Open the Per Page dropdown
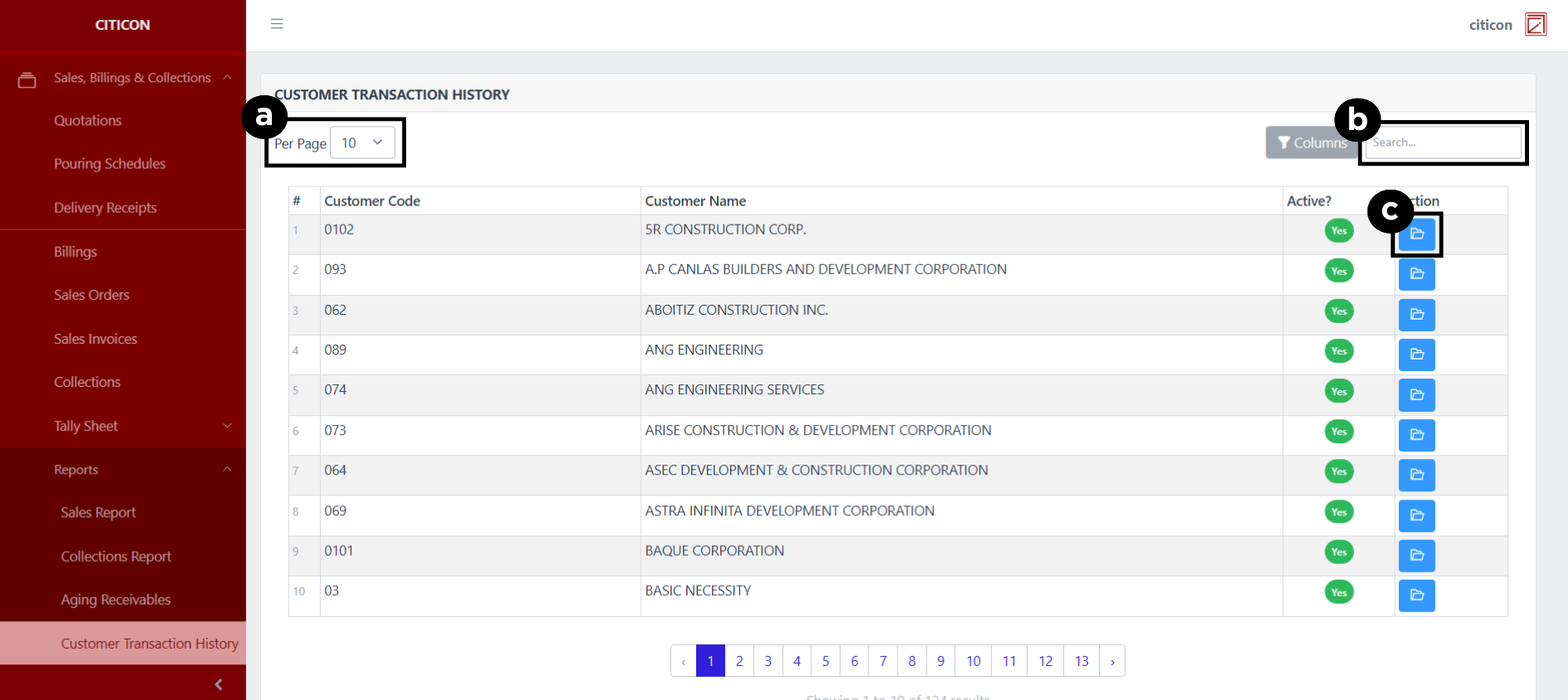Viewport: 1568px width, 700px height. (x=362, y=142)
